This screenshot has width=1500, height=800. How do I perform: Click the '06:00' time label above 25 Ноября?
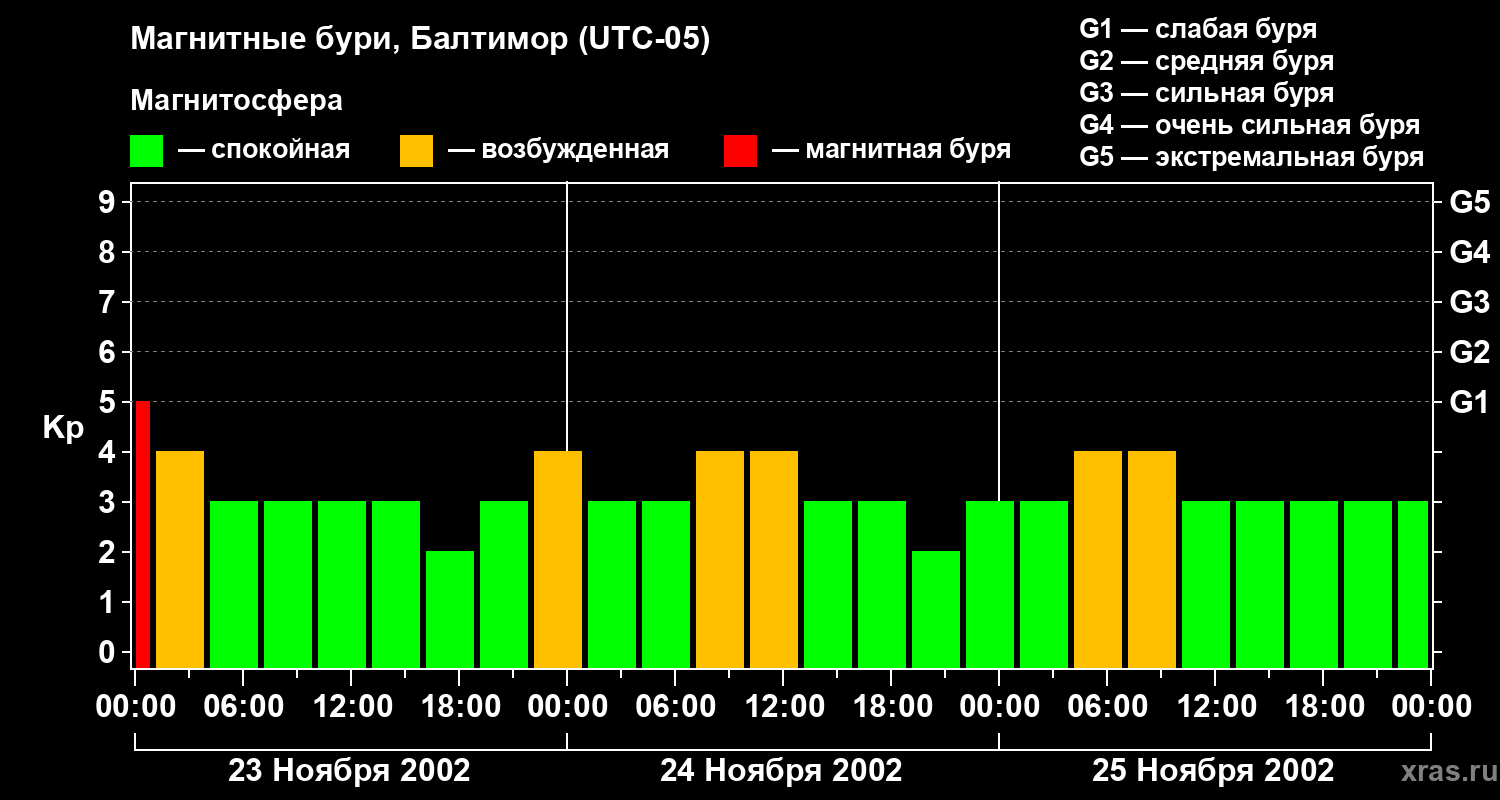pyautogui.click(x=1107, y=707)
